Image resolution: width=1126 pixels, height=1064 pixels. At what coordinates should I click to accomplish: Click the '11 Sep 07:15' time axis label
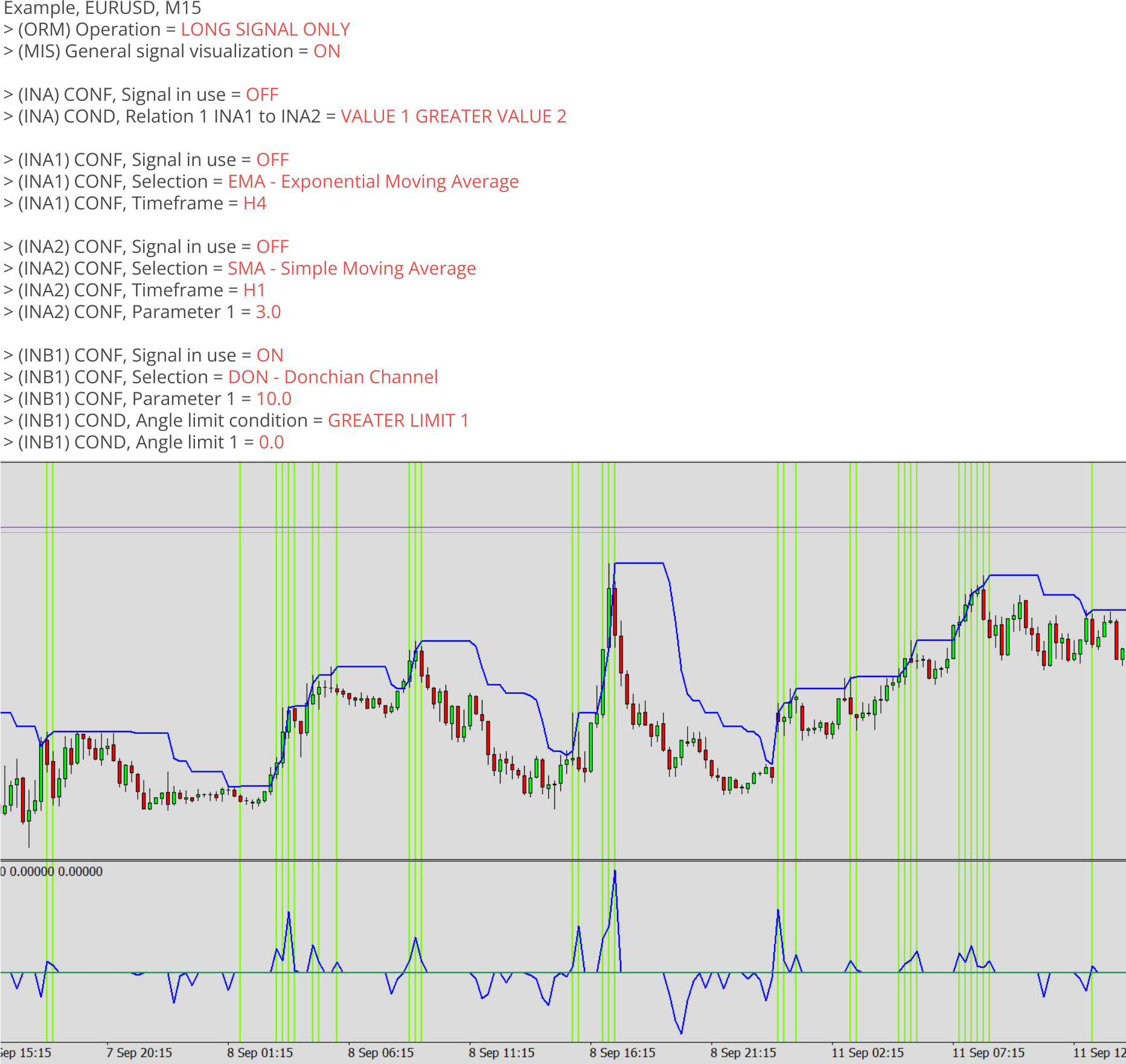(988, 1053)
